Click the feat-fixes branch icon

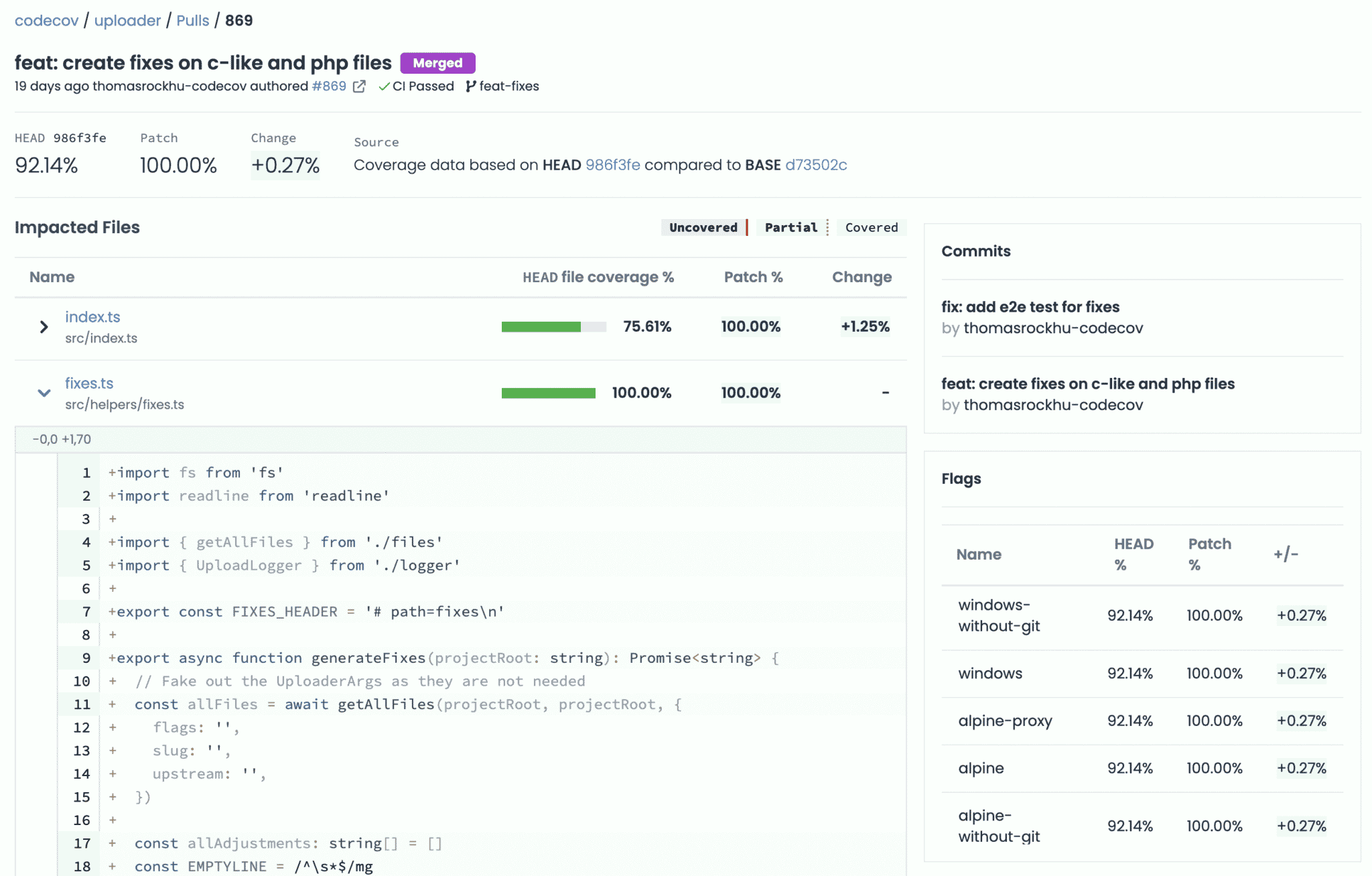tap(471, 86)
